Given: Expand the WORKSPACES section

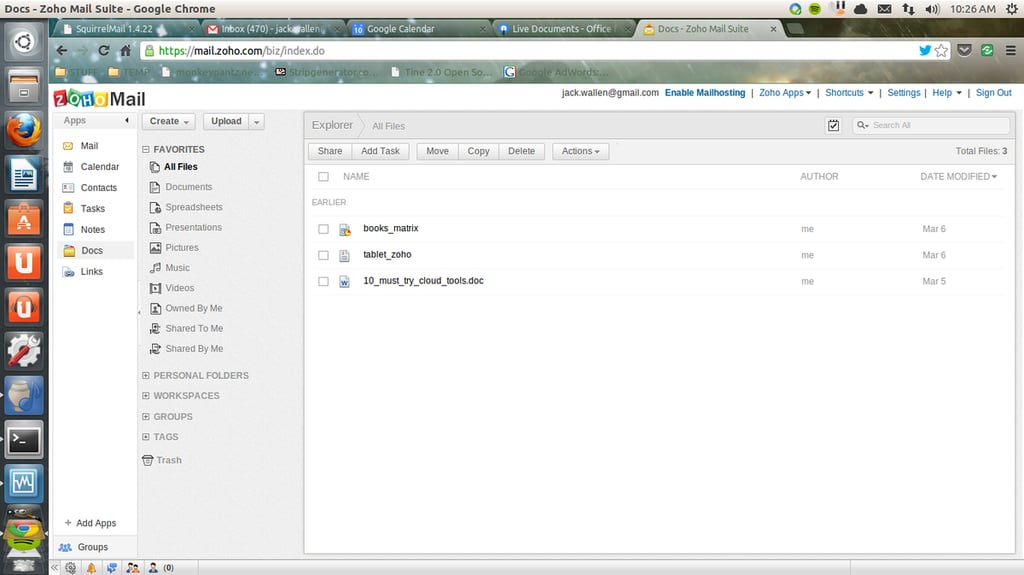Looking at the screenshot, I should [146, 396].
